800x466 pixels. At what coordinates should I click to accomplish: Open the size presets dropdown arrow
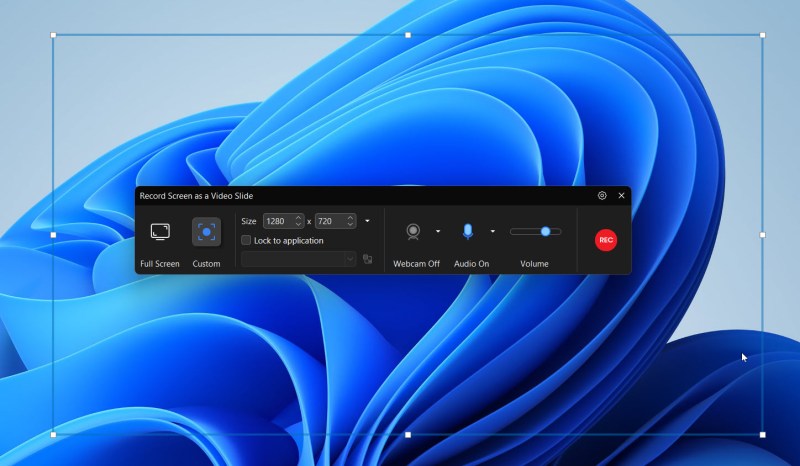tap(367, 221)
